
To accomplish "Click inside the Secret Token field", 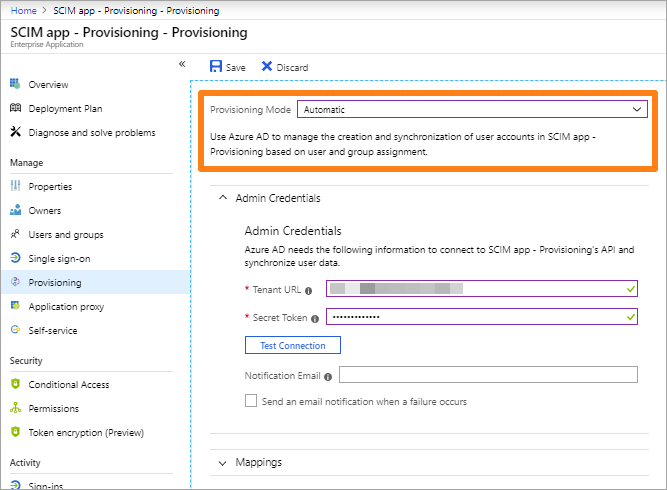I will pyautogui.click(x=482, y=316).
